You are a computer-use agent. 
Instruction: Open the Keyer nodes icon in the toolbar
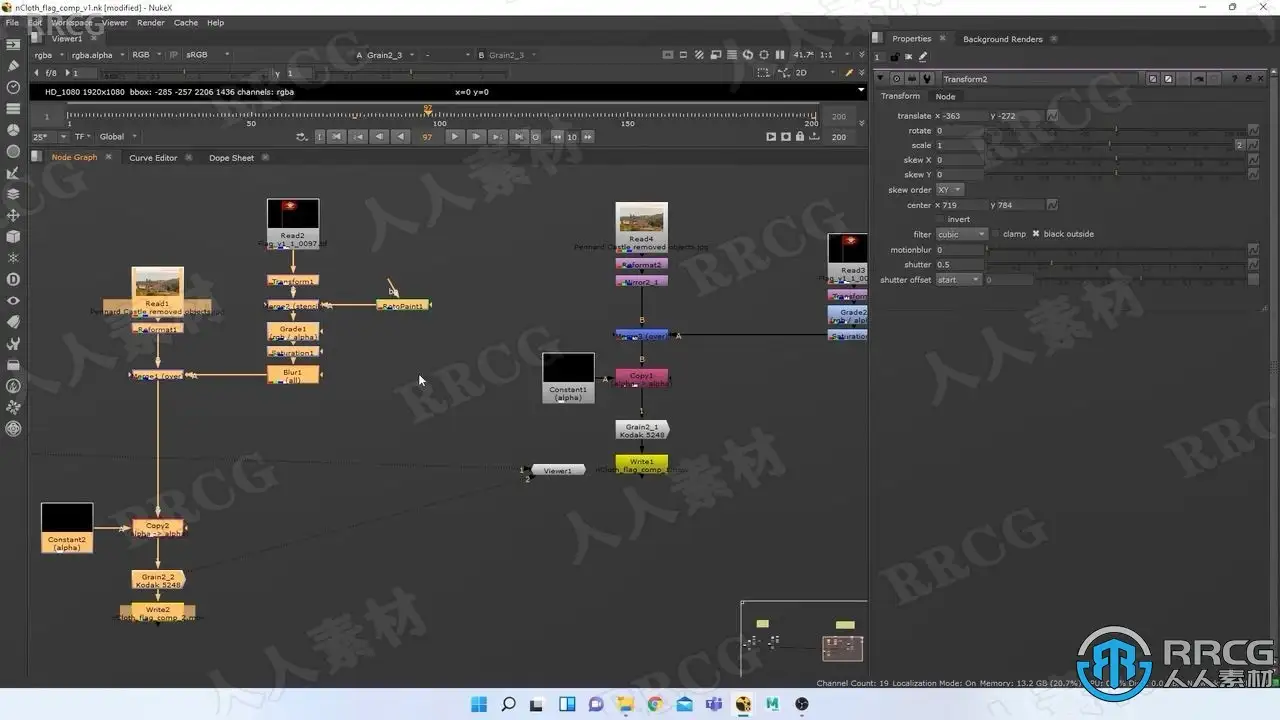pyautogui.click(x=13, y=172)
